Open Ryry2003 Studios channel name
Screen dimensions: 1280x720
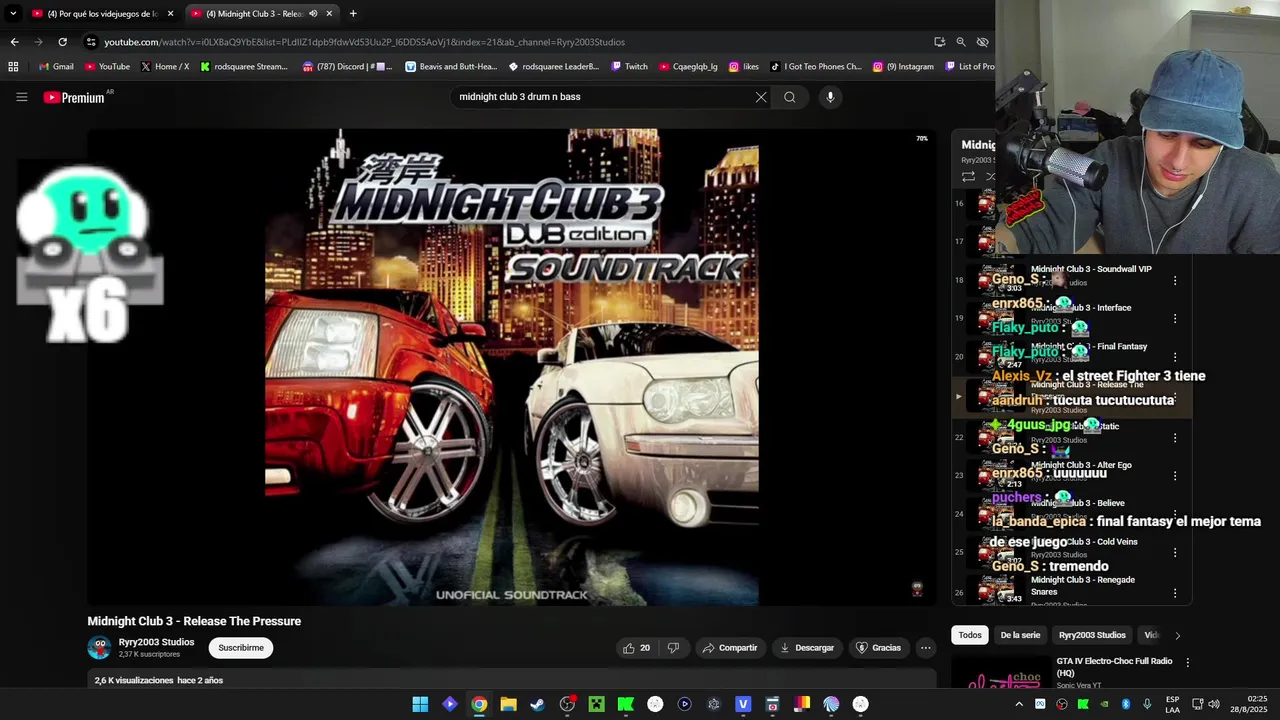[x=156, y=642]
